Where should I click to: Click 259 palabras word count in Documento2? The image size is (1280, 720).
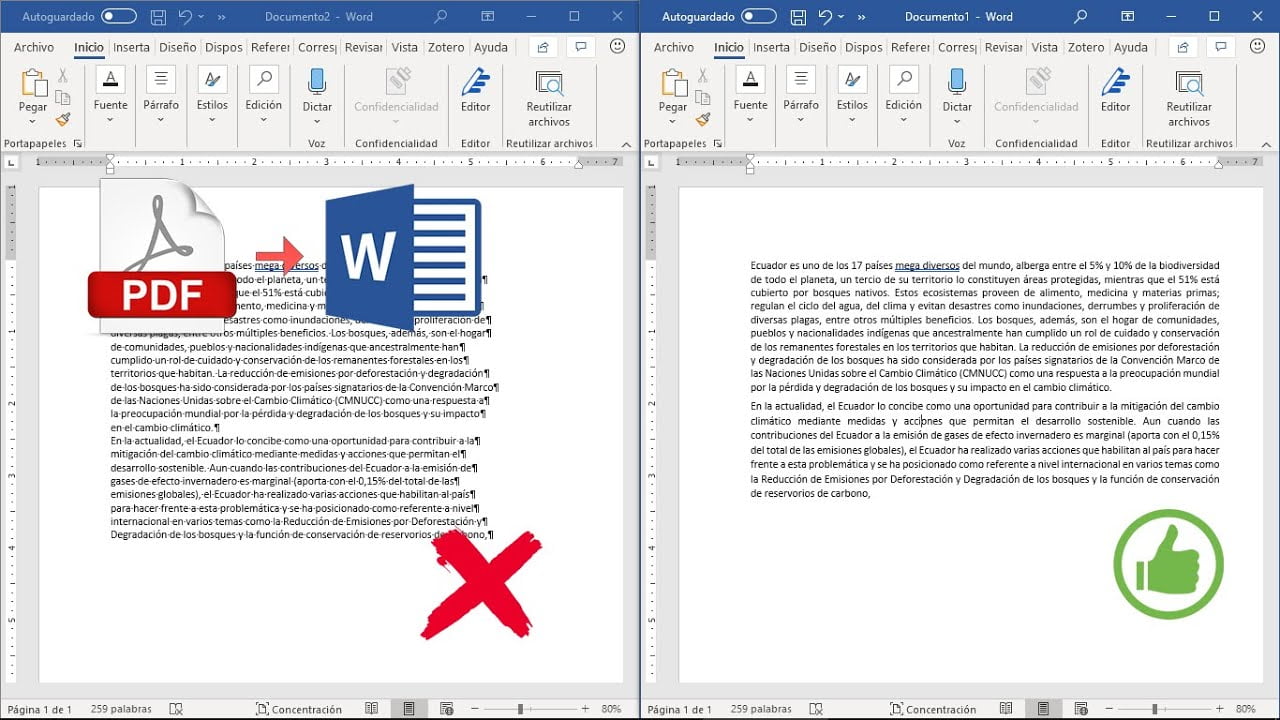pos(121,709)
